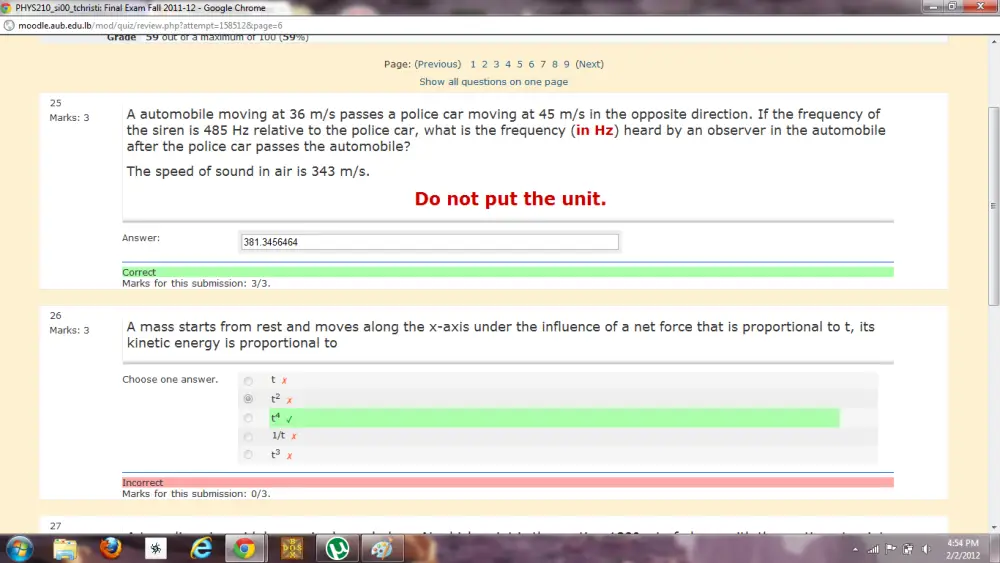
Task: Click the taskbar clock showing 4:54 PM
Action: point(963,549)
